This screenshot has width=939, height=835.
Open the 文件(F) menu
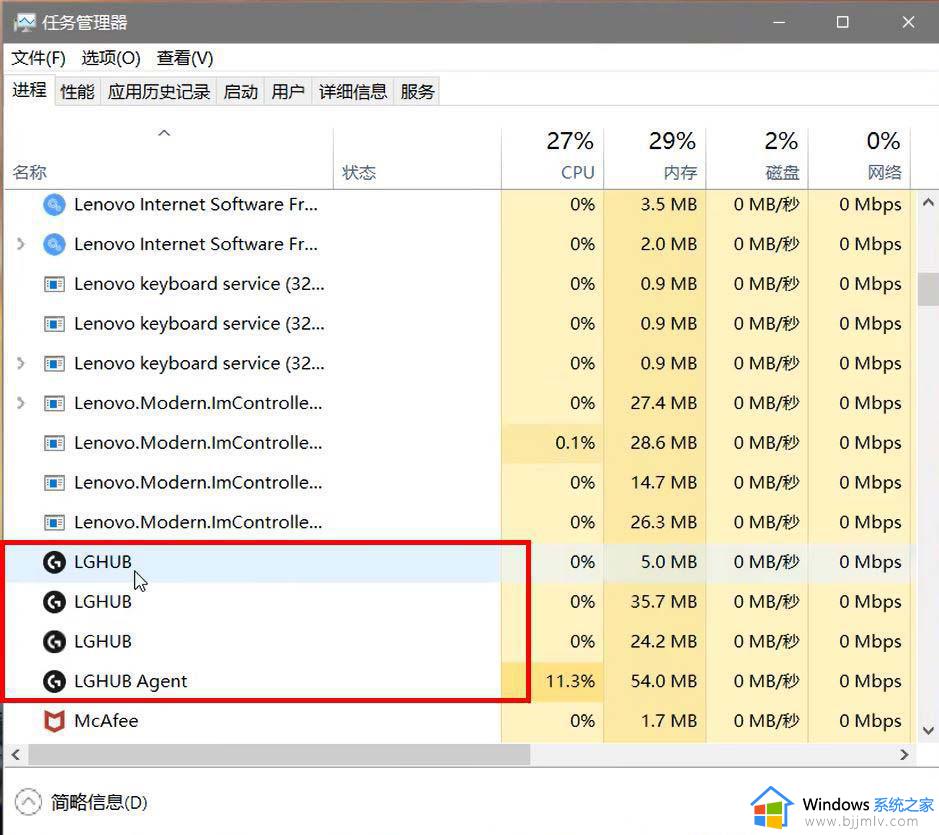tap(38, 58)
